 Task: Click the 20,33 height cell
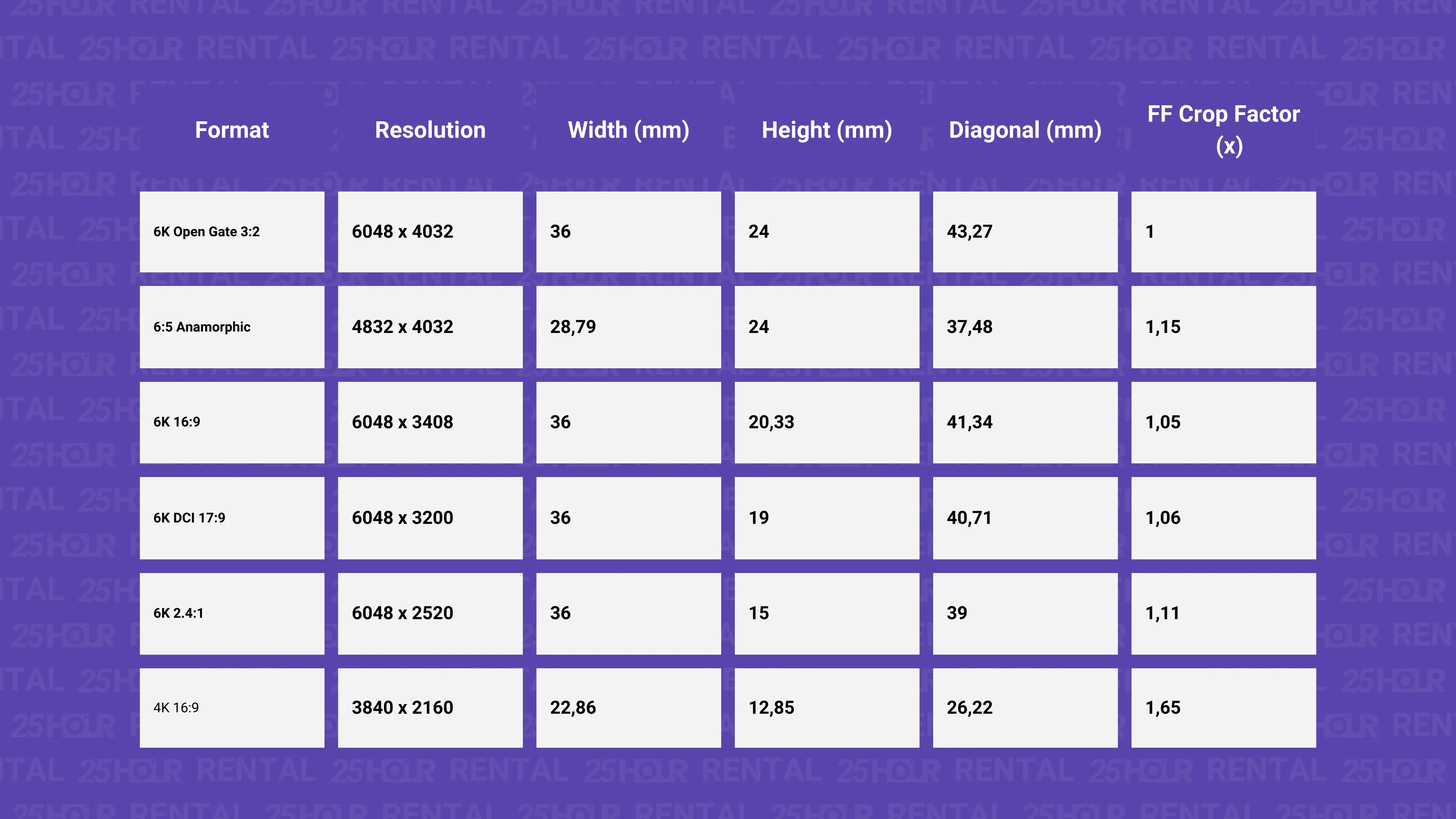(x=827, y=422)
